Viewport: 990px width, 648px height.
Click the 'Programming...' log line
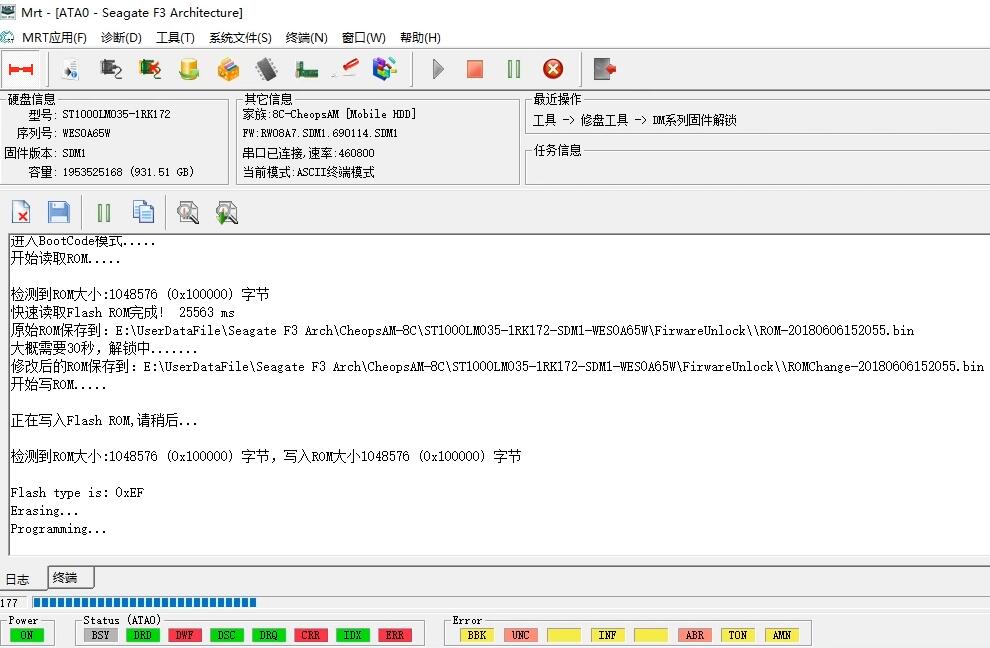tap(58, 529)
